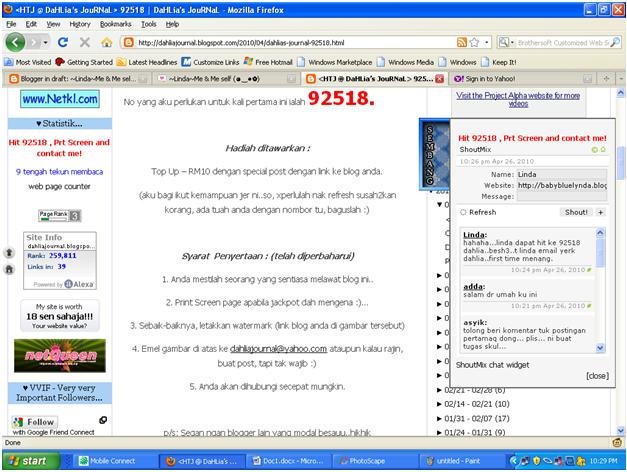This screenshot has width=627, height=472.
Task: Click the Home icon in the toolbar
Action: tap(106, 42)
